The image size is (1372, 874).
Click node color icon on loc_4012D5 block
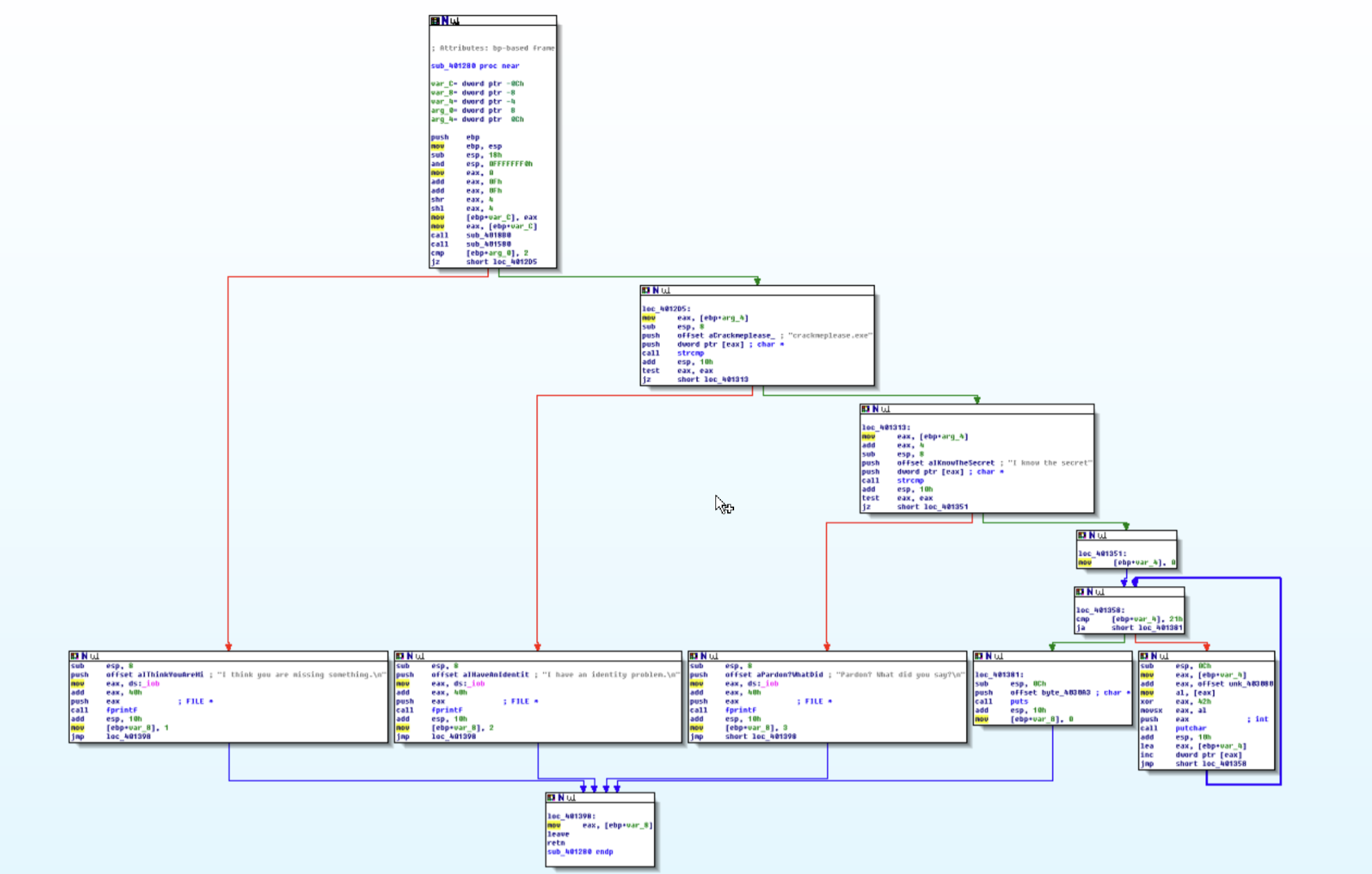646,291
